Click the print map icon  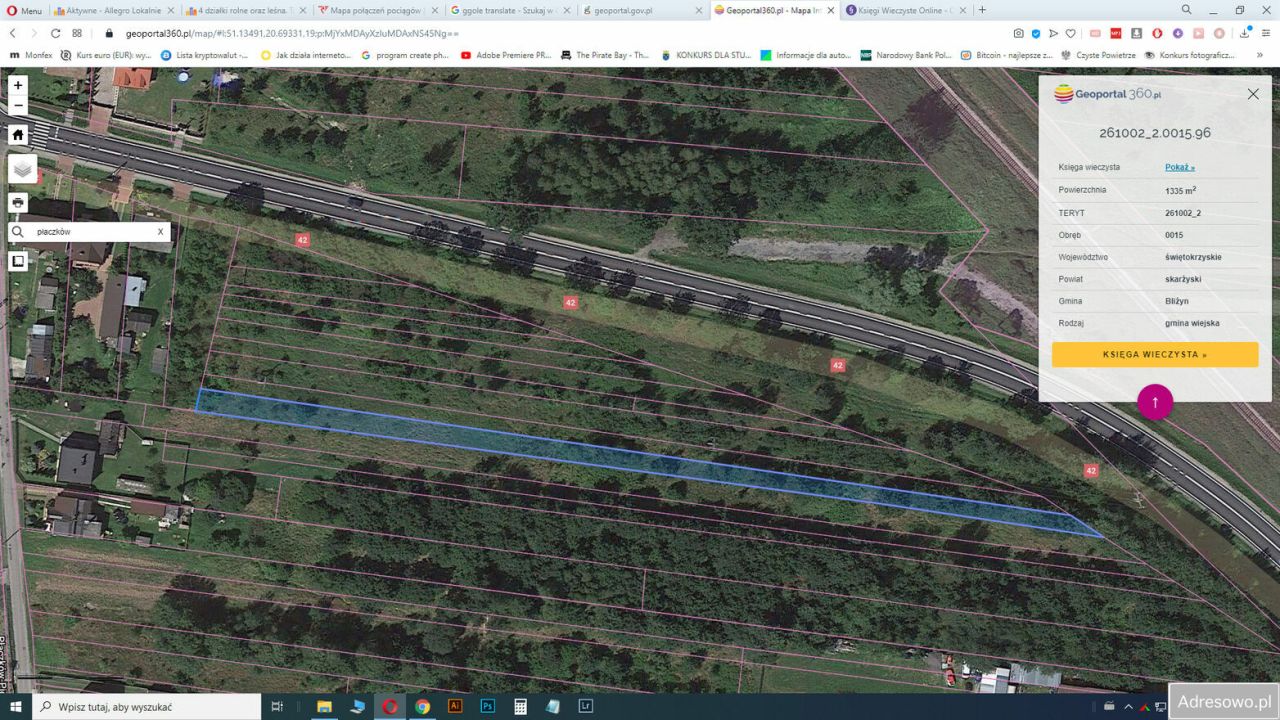coord(17,202)
